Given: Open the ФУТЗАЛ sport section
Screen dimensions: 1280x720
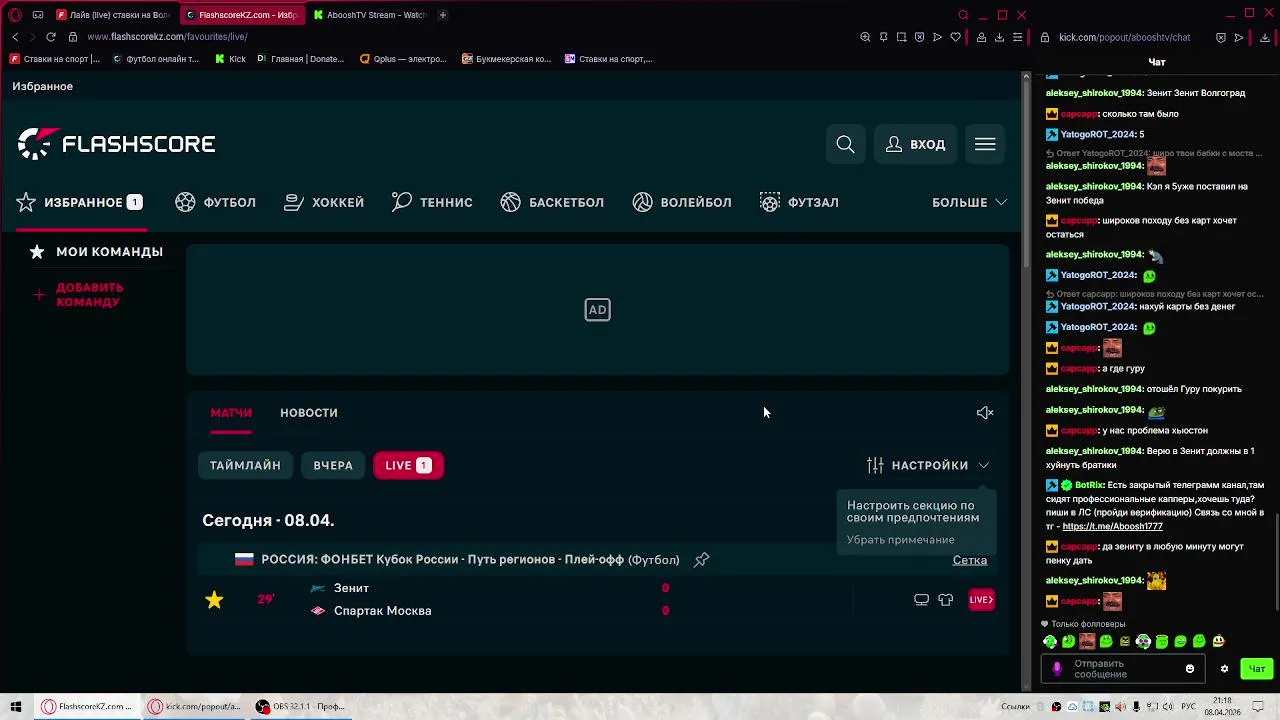Looking at the screenshot, I should click(x=799, y=202).
